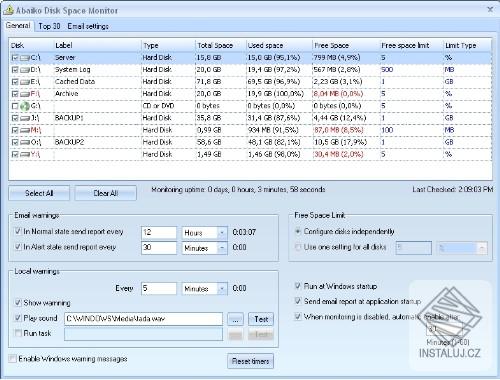Toggle auto-enable when monitoring is disabled

tap(298, 316)
